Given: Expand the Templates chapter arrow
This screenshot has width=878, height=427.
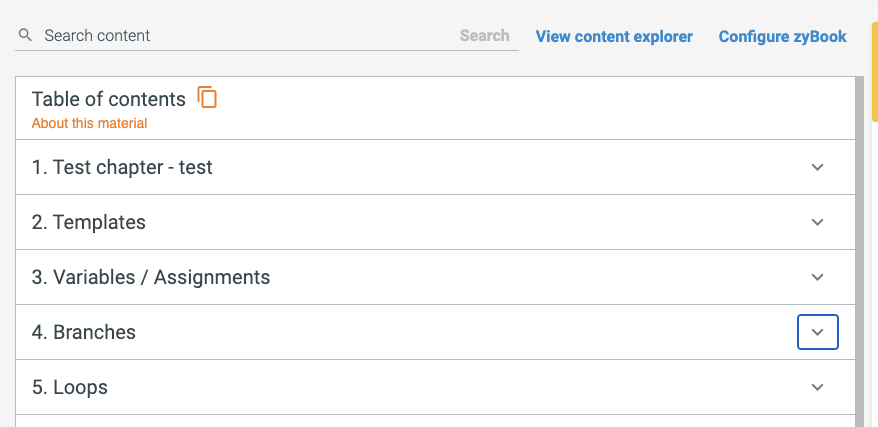Looking at the screenshot, I should click(x=818, y=222).
